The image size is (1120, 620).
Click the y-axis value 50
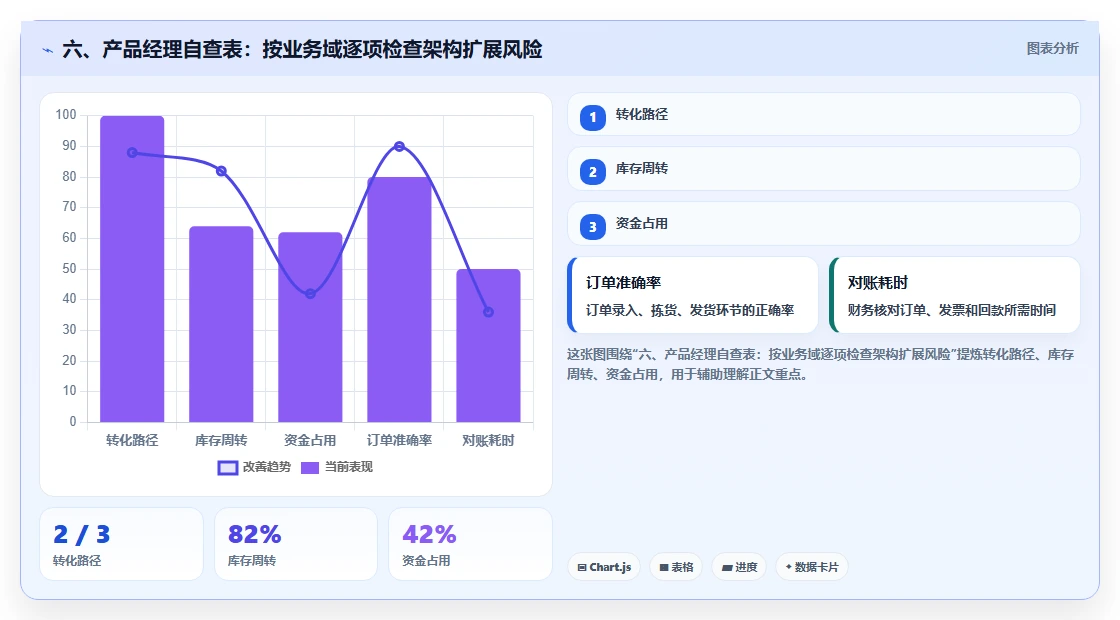point(69,269)
